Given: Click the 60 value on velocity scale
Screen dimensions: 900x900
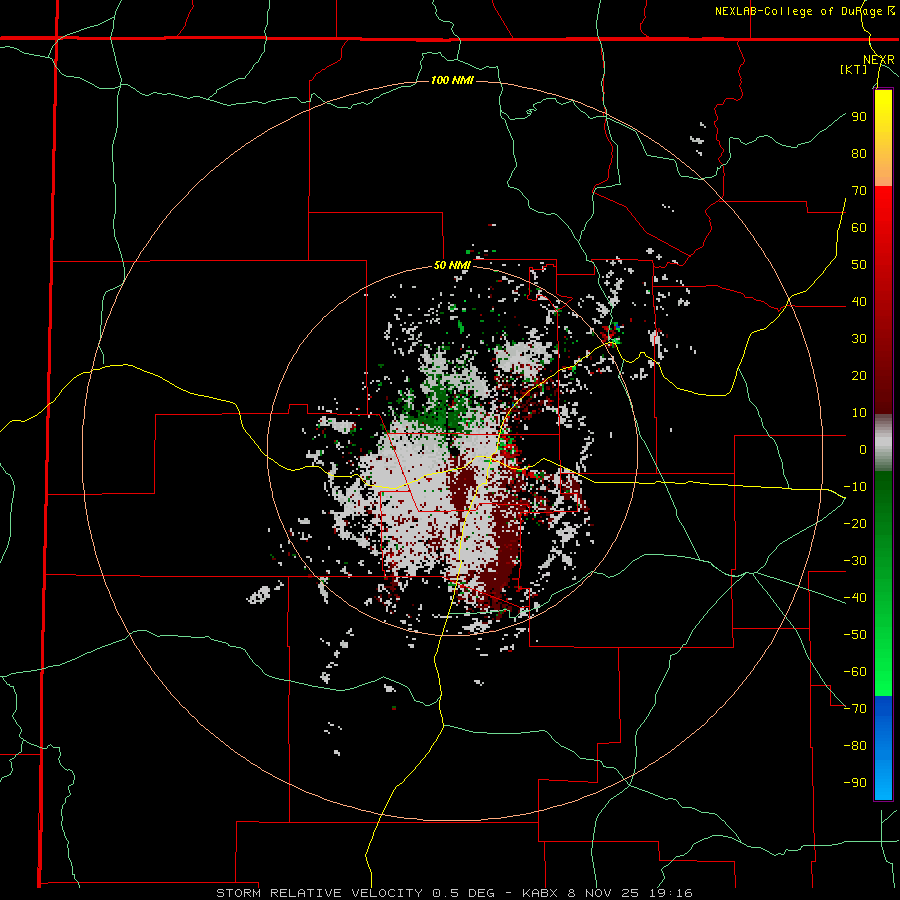Looking at the screenshot, I should pos(859,228).
